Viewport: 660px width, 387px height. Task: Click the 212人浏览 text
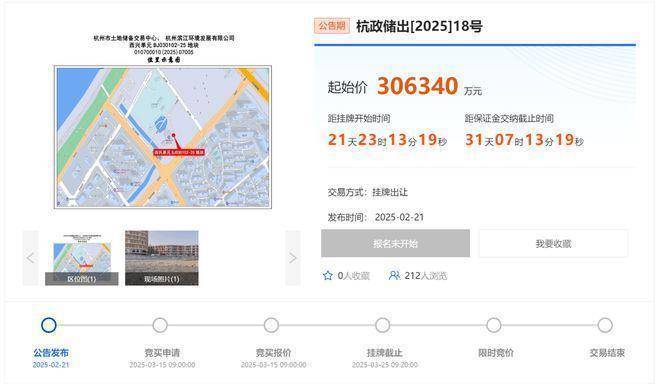[426, 276]
